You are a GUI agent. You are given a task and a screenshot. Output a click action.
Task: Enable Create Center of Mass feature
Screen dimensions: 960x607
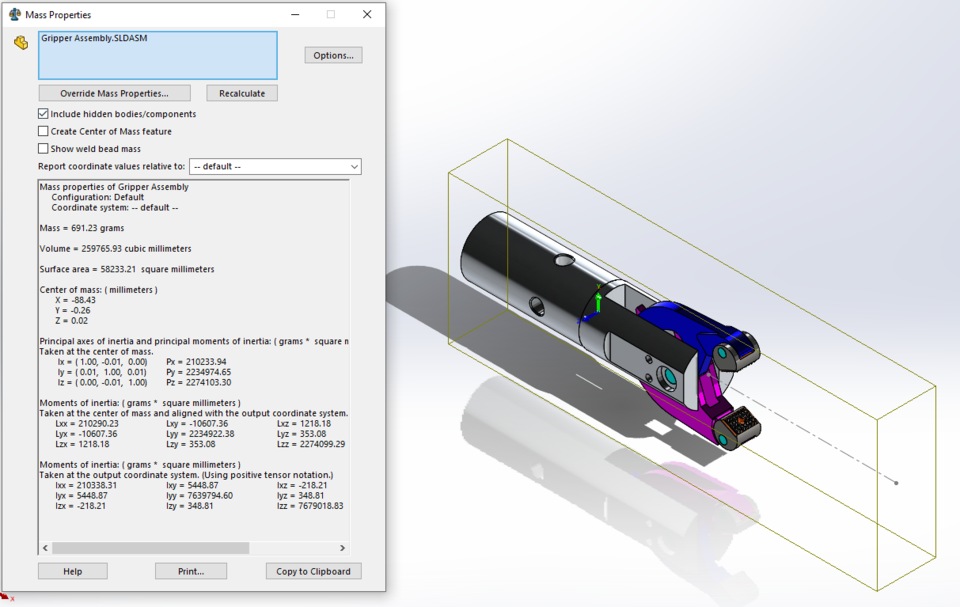click(42, 131)
